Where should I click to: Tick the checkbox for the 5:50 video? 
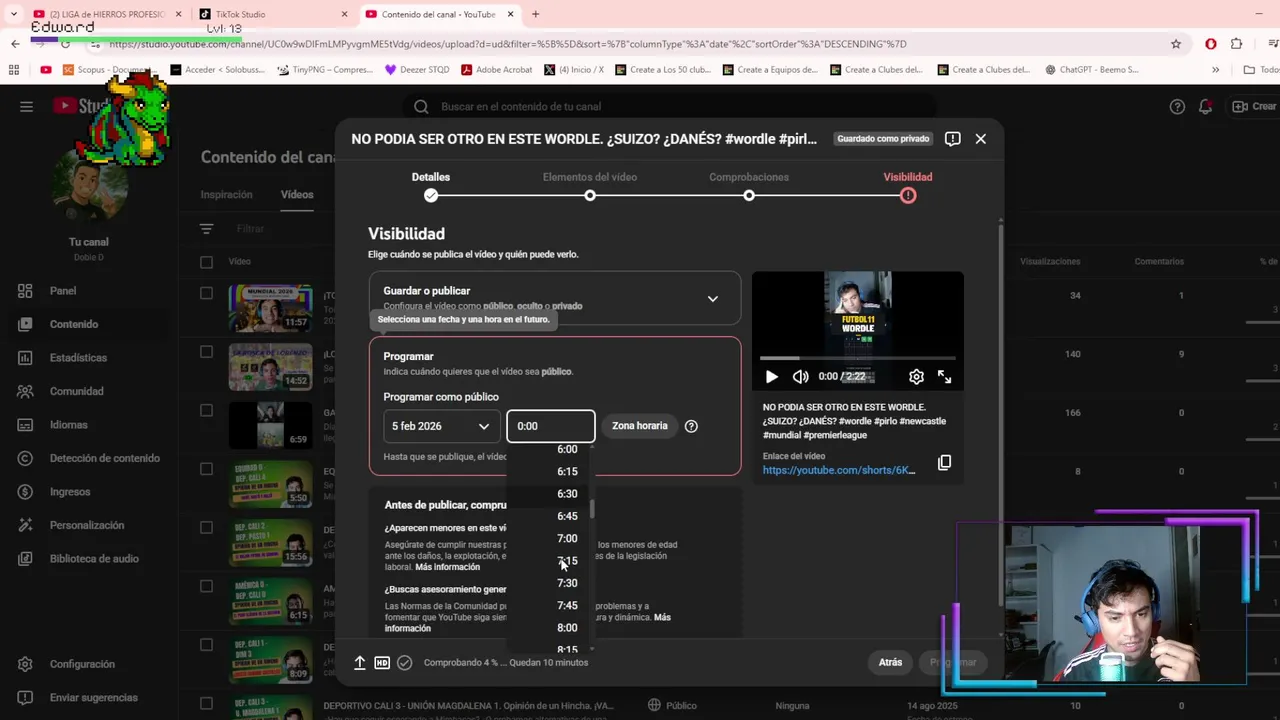tap(206, 469)
